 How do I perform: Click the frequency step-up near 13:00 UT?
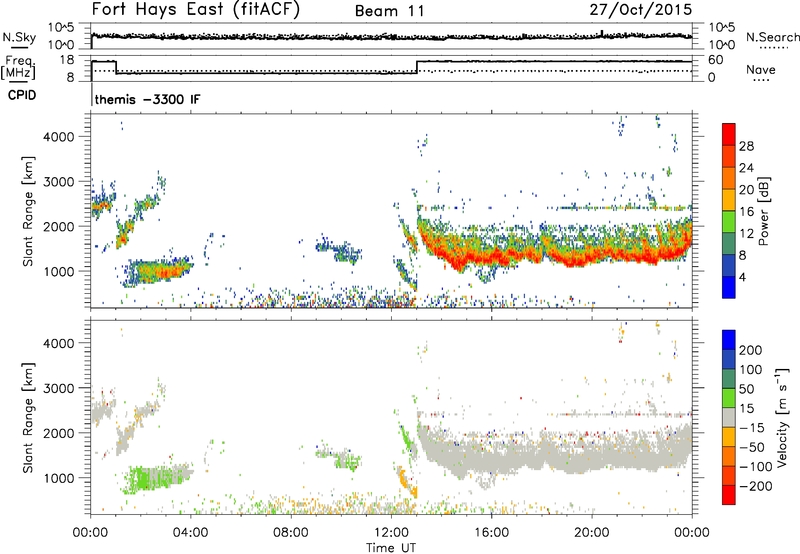(x=417, y=67)
